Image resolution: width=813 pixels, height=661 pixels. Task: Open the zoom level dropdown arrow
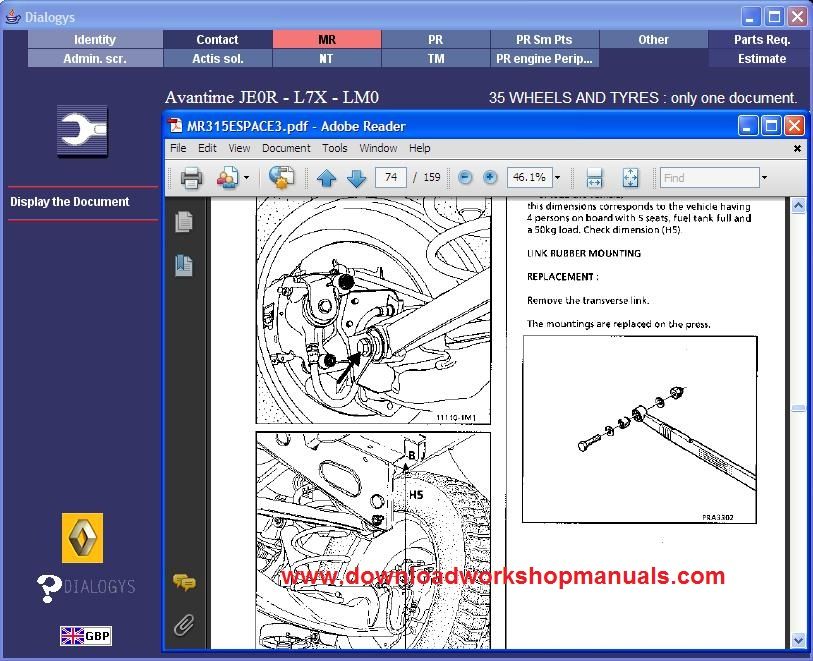[557, 177]
